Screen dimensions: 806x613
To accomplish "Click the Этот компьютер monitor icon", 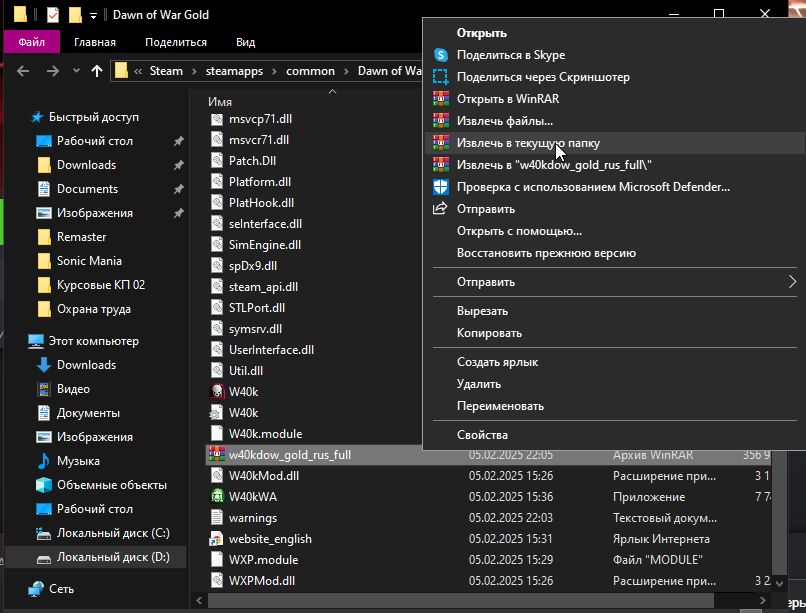I will tap(35, 341).
